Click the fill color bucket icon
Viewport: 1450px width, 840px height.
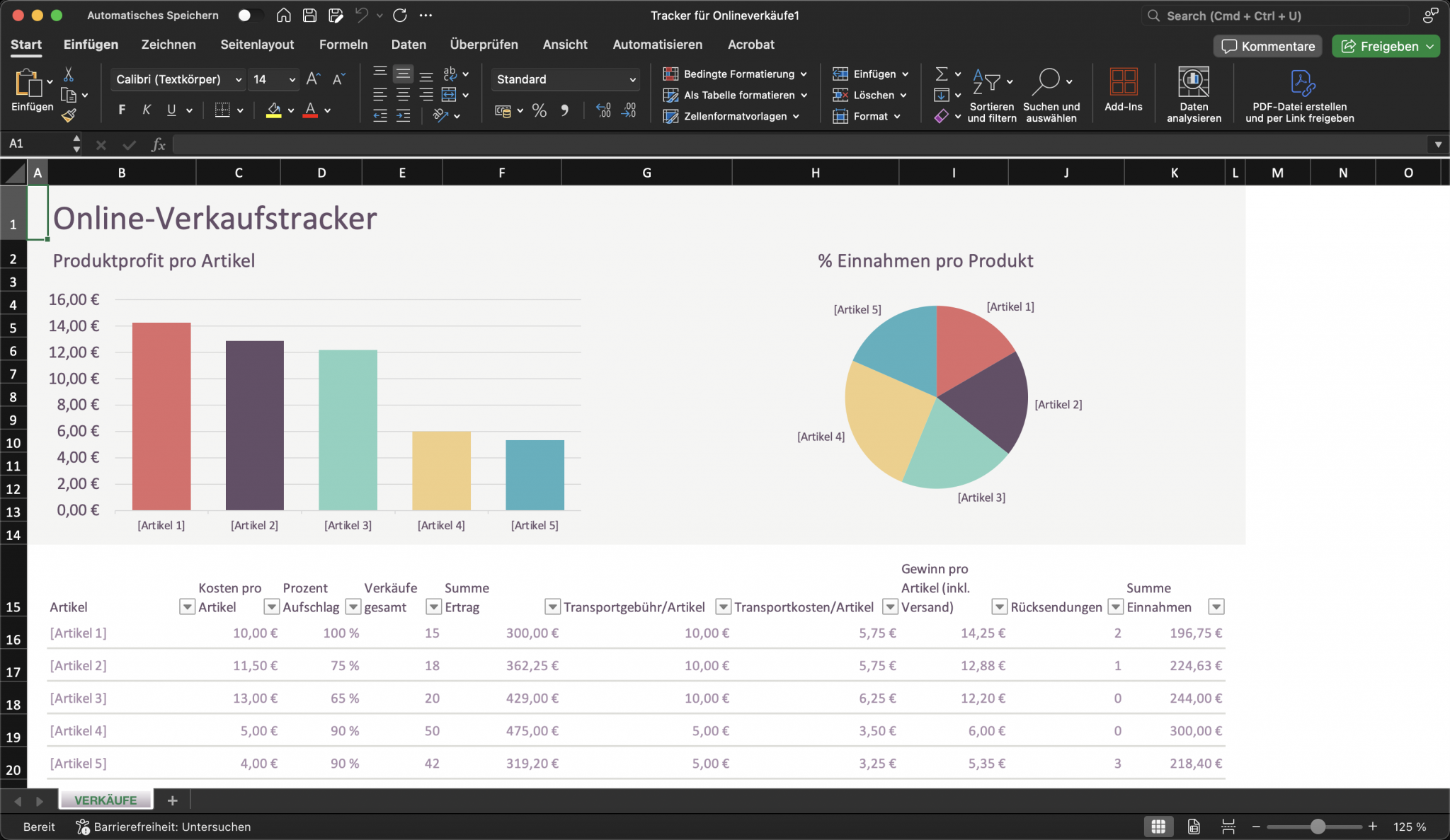[x=273, y=110]
